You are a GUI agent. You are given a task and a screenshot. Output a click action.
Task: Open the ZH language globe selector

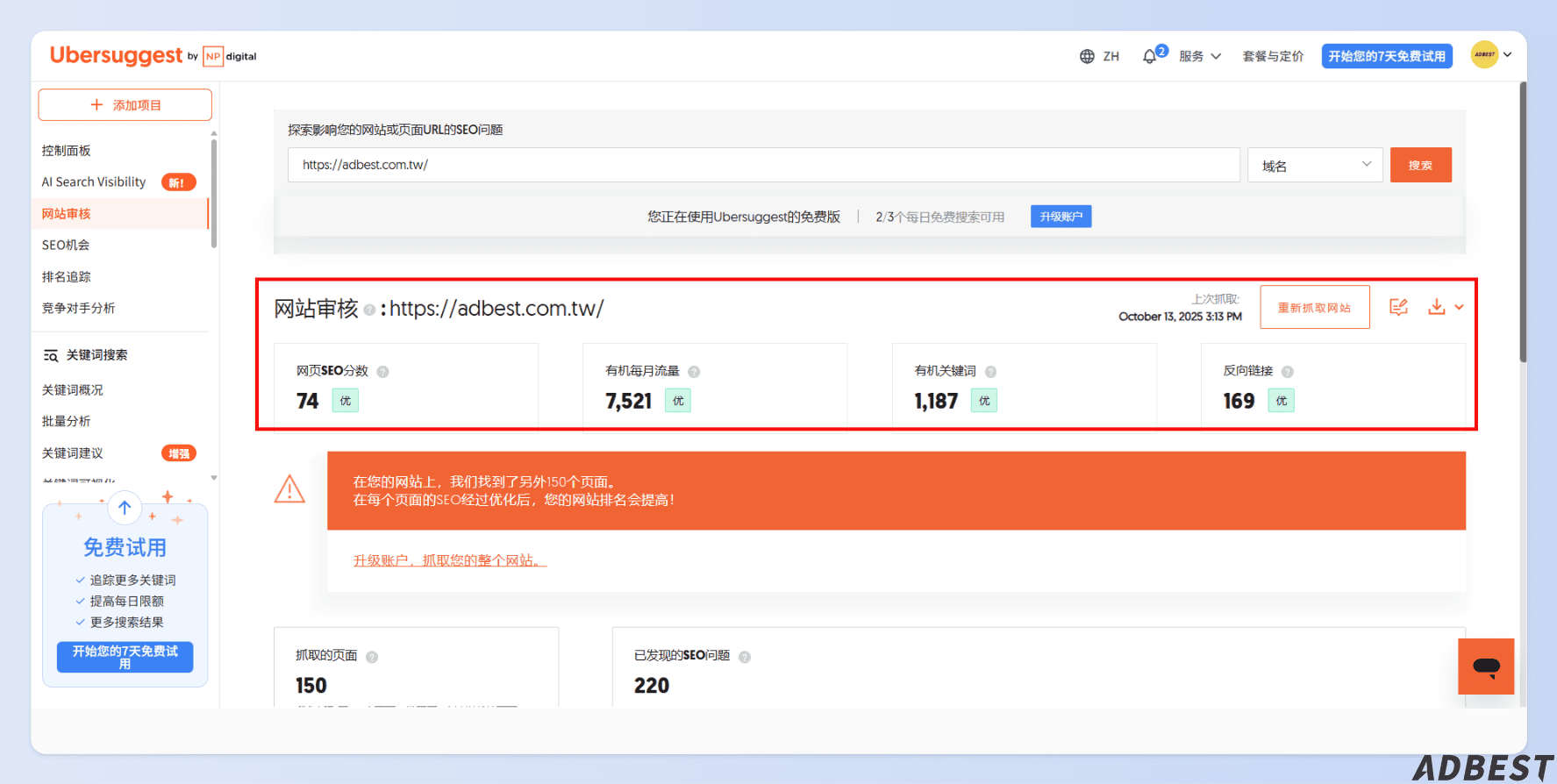[1099, 56]
